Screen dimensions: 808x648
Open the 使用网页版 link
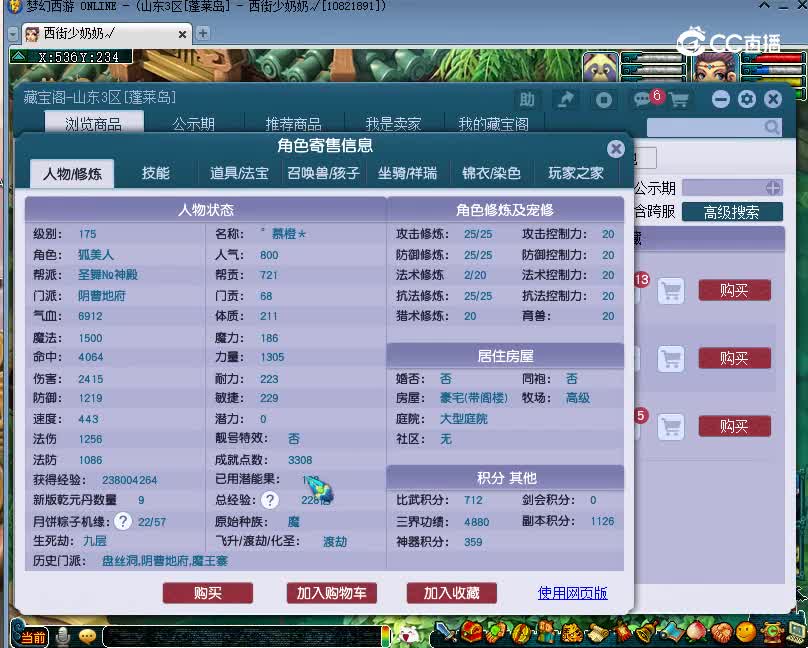(572, 593)
